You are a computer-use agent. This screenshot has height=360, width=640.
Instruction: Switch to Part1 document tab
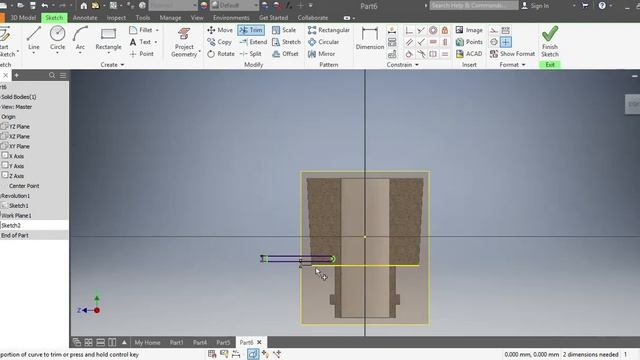[x=176, y=342]
